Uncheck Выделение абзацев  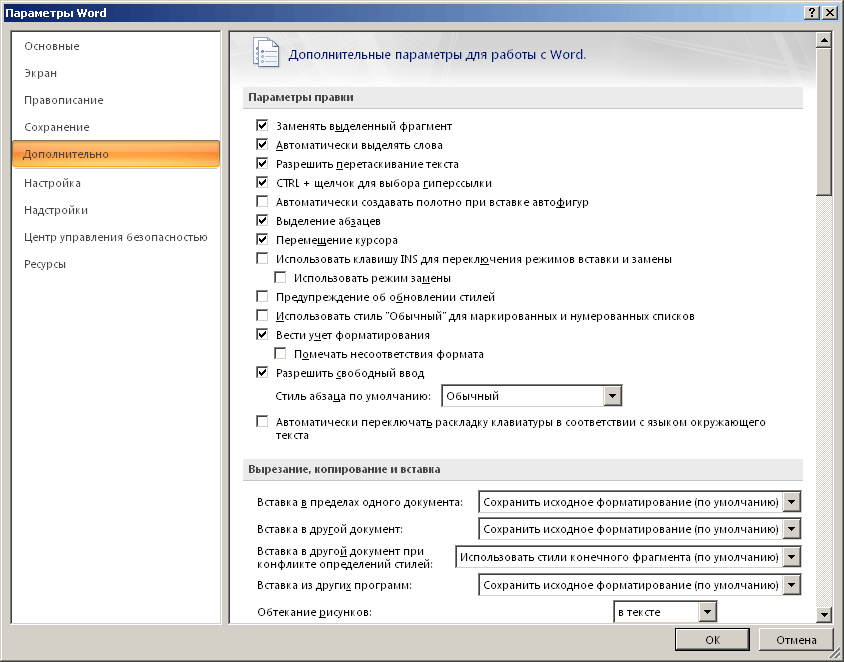(262, 221)
